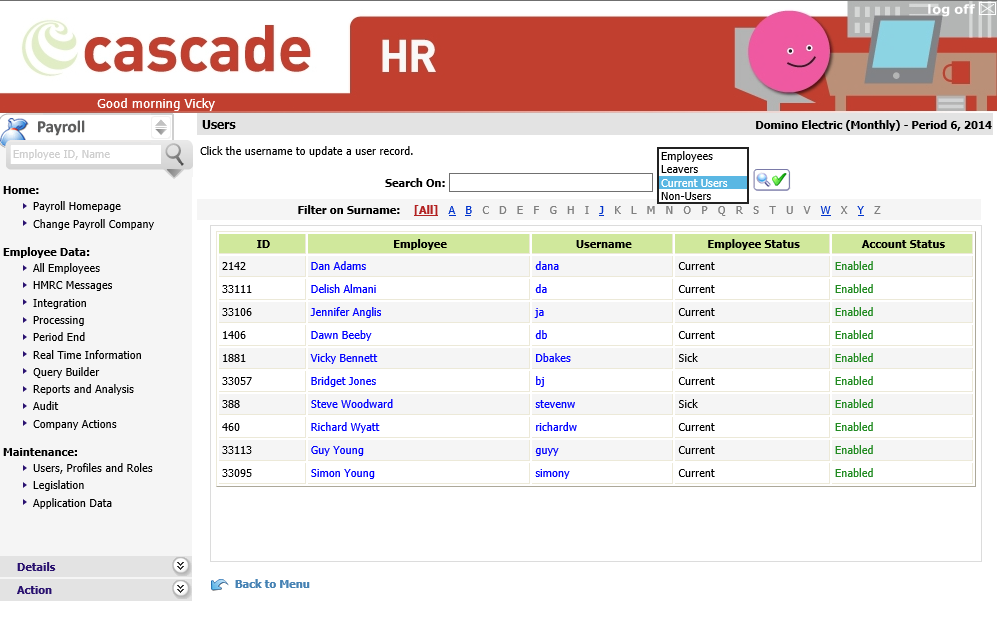This screenshot has width=997, height=623.
Task: Open Application Data
Action: click(x=72, y=503)
